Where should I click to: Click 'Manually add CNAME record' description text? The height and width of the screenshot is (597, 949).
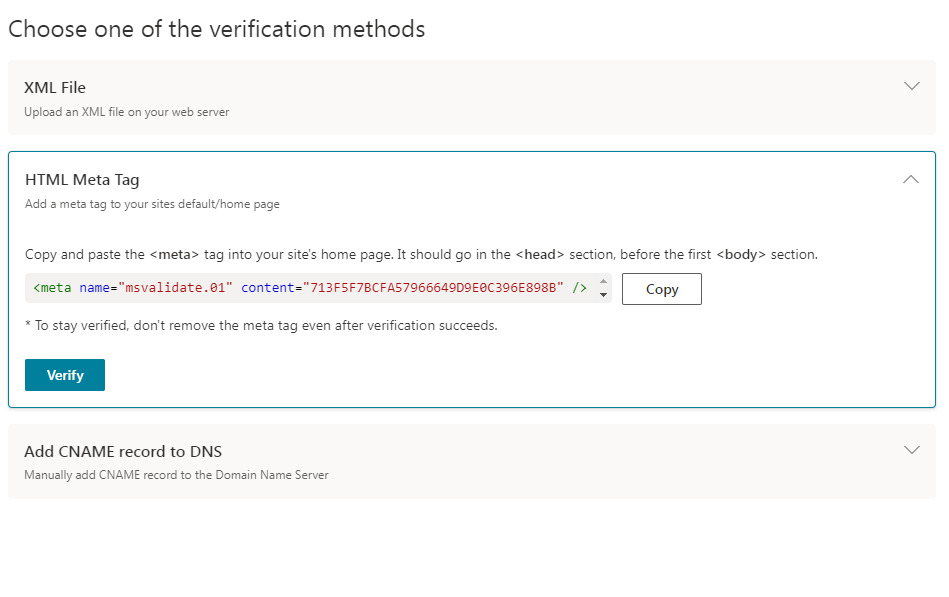(x=176, y=475)
